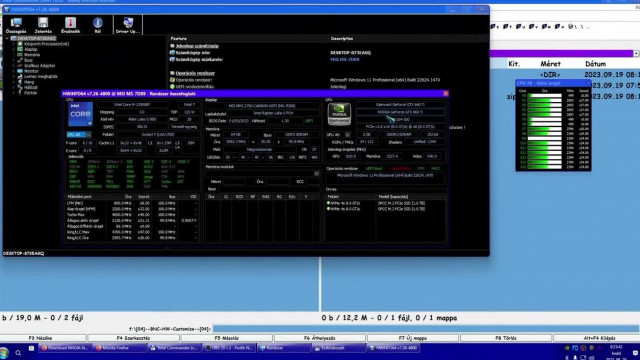Select Központi Processzor(ok) in the tree
Image resolution: width=640 pixels, height=360 pixels.
click(x=46, y=44)
